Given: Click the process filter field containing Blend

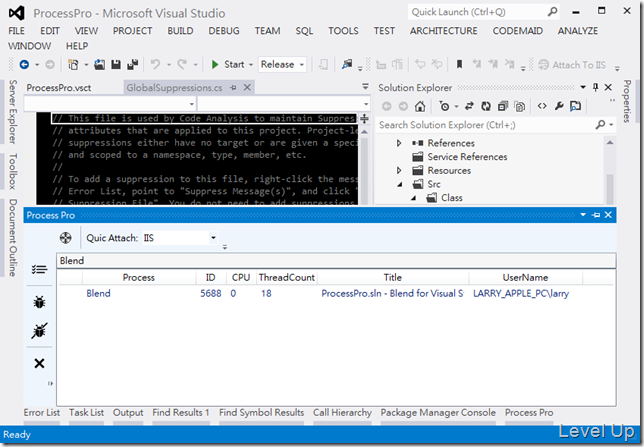Looking at the screenshot, I should [x=336, y=261].
